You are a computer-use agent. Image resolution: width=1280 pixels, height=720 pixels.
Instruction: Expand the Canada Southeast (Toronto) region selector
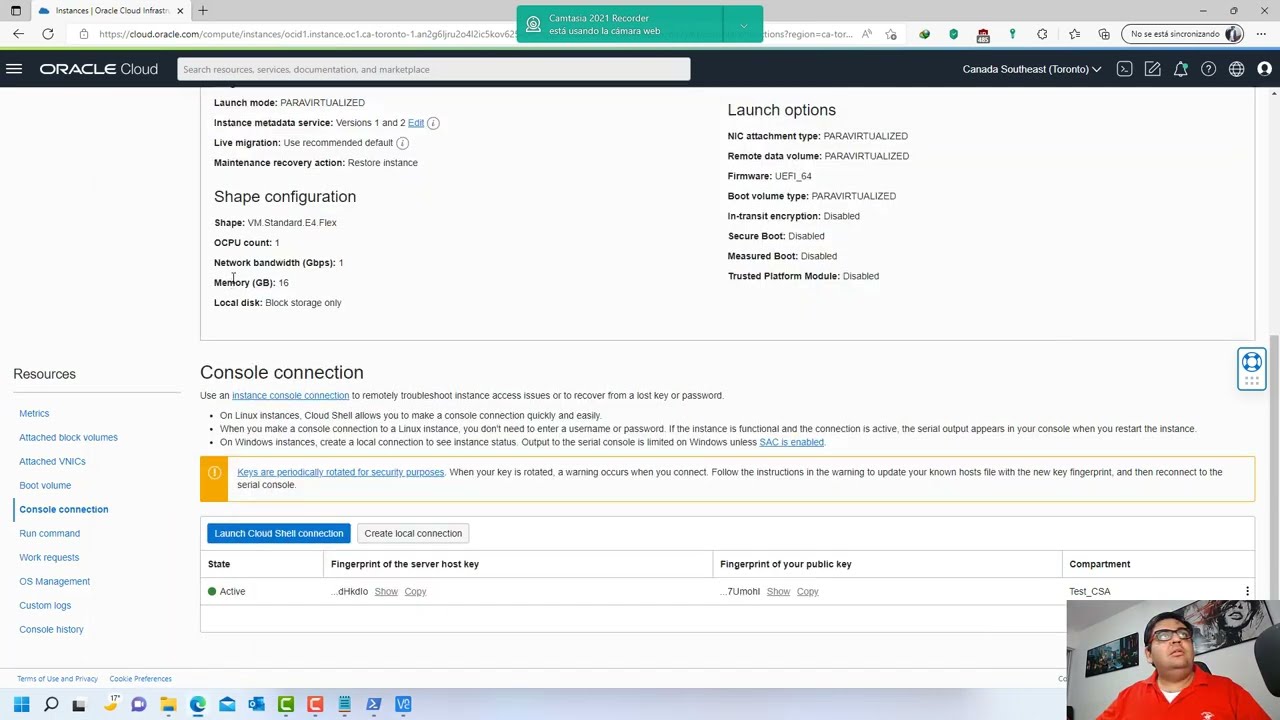tap(1032, 69)
